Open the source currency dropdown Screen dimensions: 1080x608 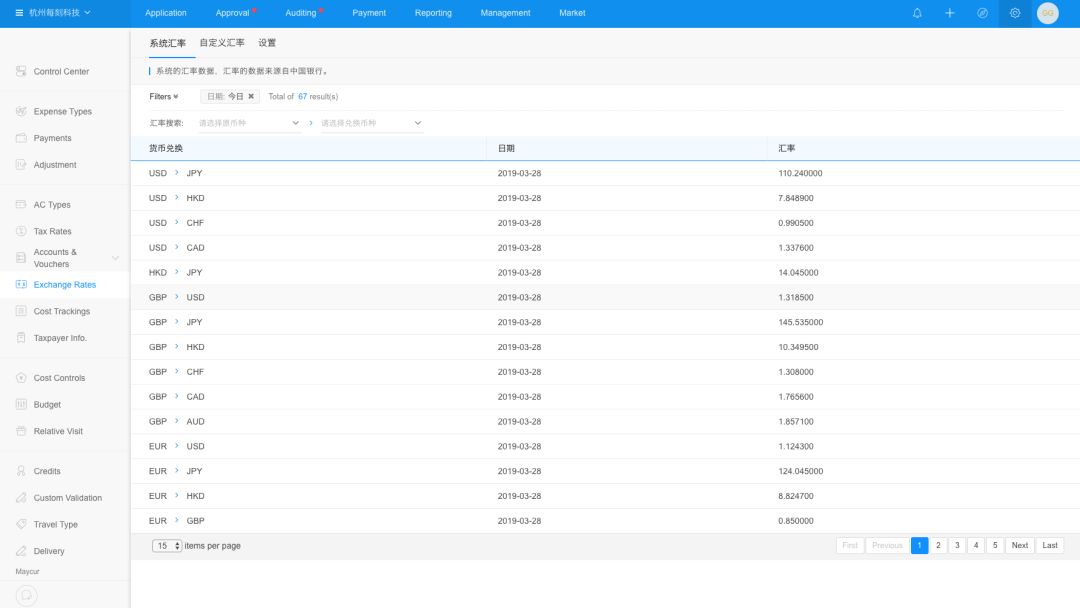tap(249, 123)
